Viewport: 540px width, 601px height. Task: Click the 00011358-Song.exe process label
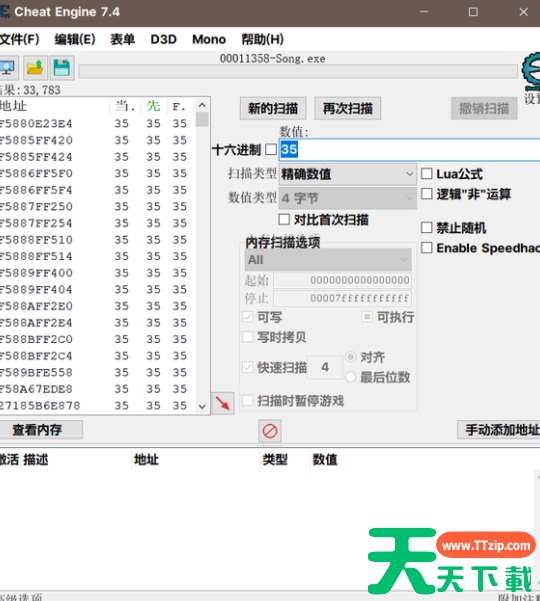click(x=272, y=59)
